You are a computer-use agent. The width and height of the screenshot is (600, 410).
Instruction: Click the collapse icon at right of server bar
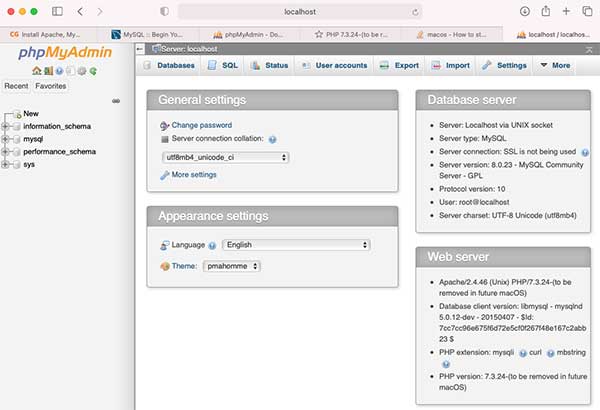[589, 50]
